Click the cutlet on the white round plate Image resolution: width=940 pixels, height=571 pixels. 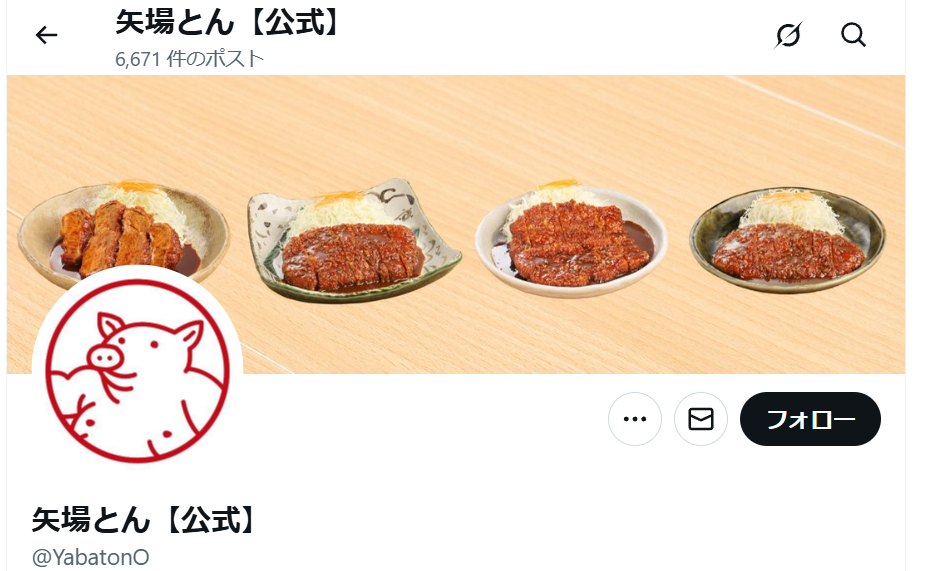(x=576, y=242)
